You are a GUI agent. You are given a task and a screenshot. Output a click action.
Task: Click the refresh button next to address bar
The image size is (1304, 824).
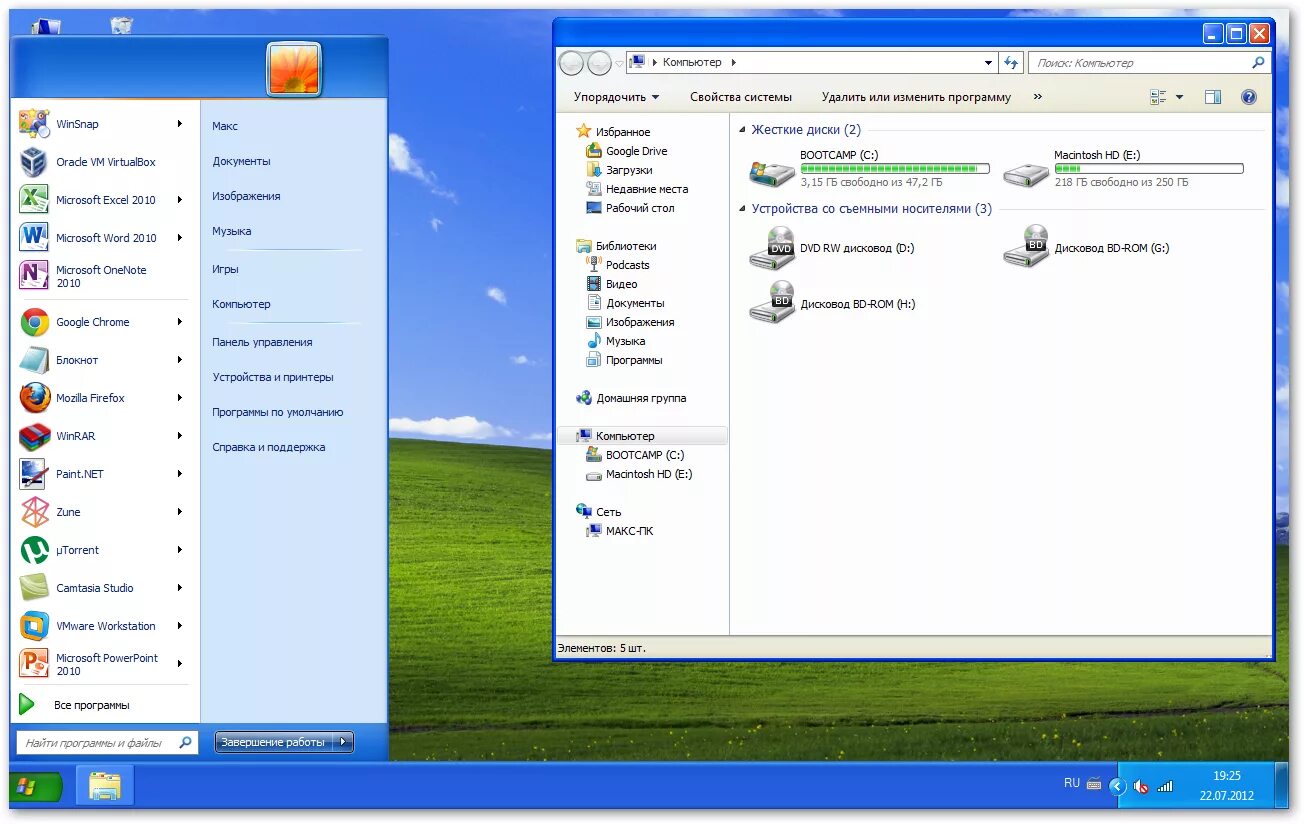pos(1011,62)
